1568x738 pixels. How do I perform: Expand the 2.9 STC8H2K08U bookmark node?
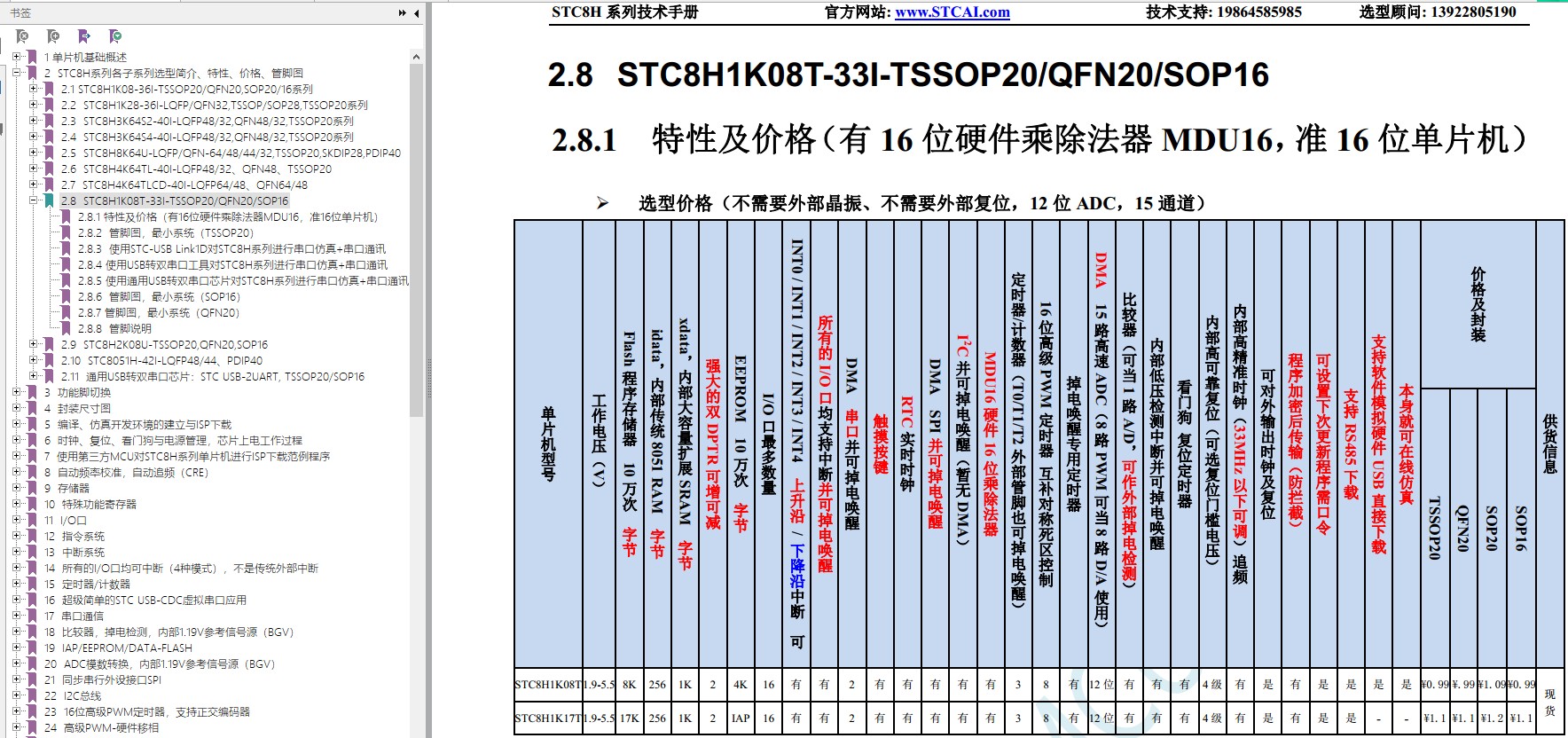(x=33, y=343)
